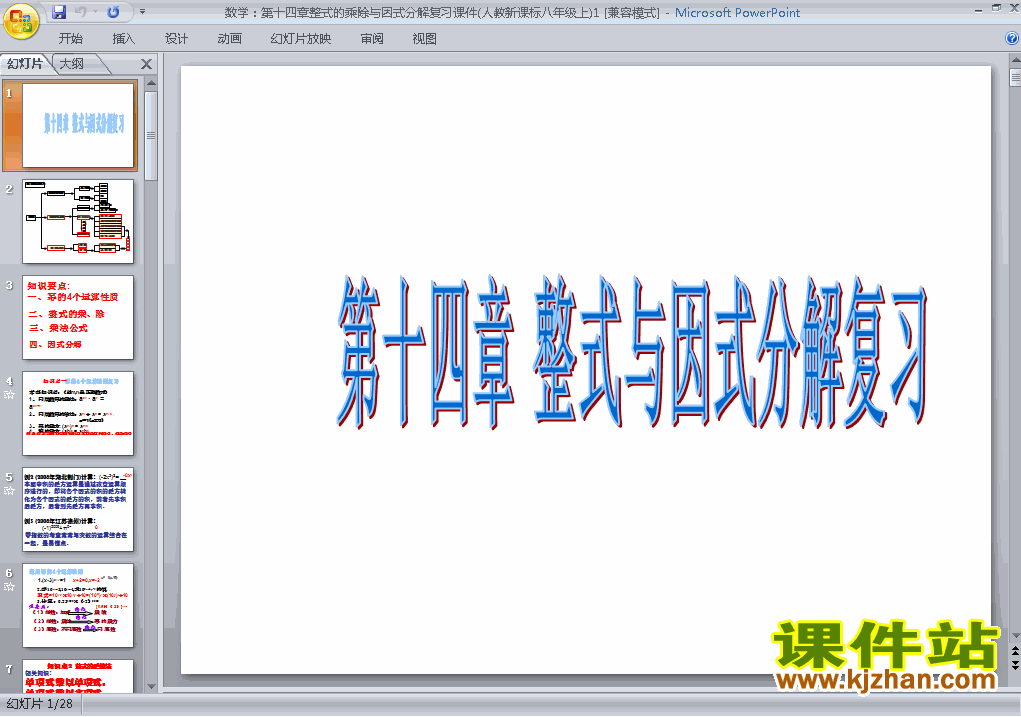
Task: Open the 设计 ribbon tab
Action: tap(176, 38)
